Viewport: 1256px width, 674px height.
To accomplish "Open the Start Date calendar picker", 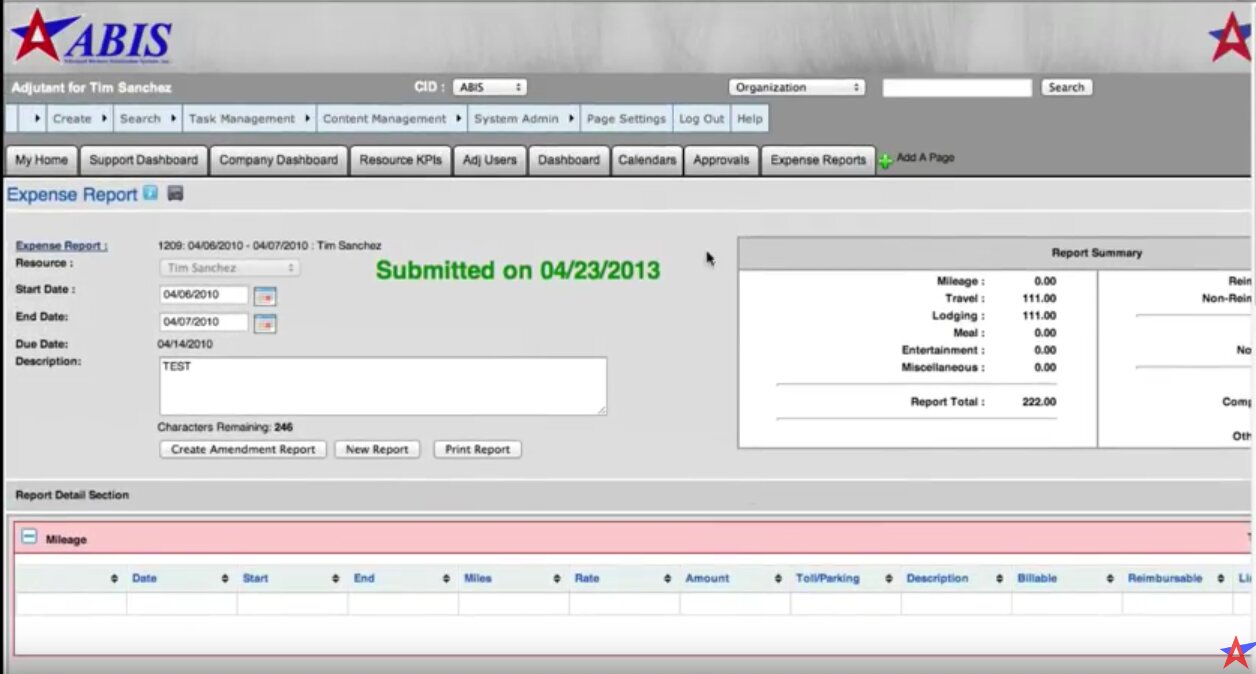I will click(x=265, y=295).
